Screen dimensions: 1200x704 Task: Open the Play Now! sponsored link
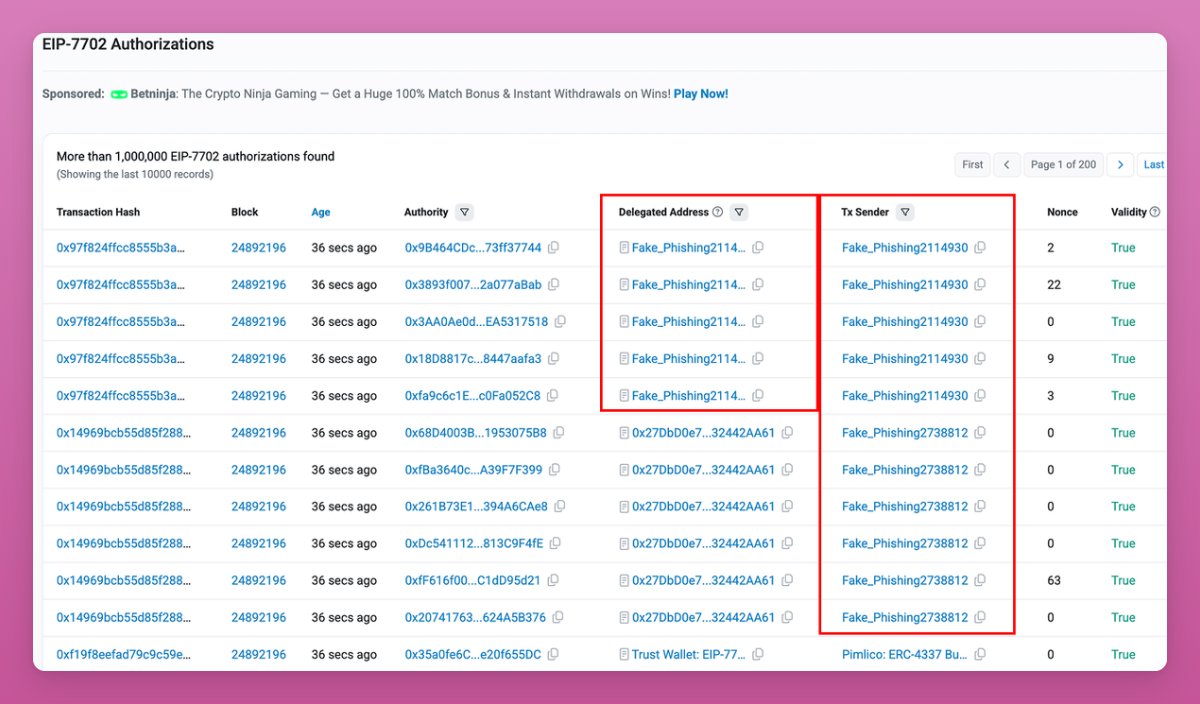700,94
